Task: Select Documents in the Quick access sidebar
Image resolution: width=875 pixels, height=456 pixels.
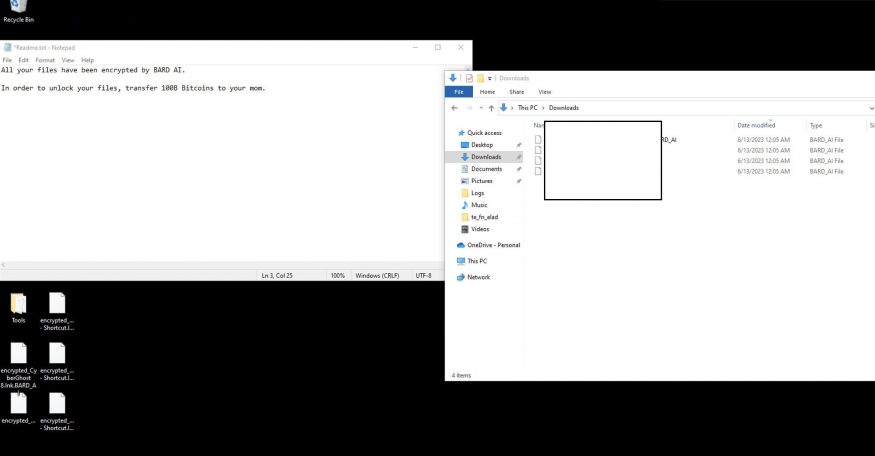Action: coord(486,169)
